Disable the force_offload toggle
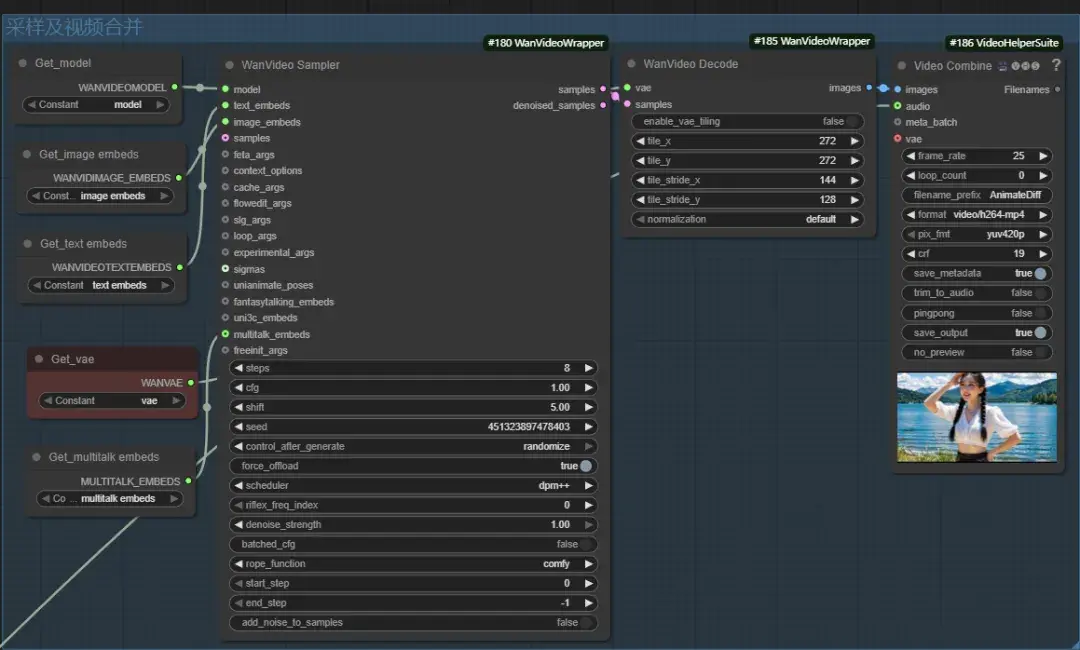The image size is (1080, 650). click(413, 466)
